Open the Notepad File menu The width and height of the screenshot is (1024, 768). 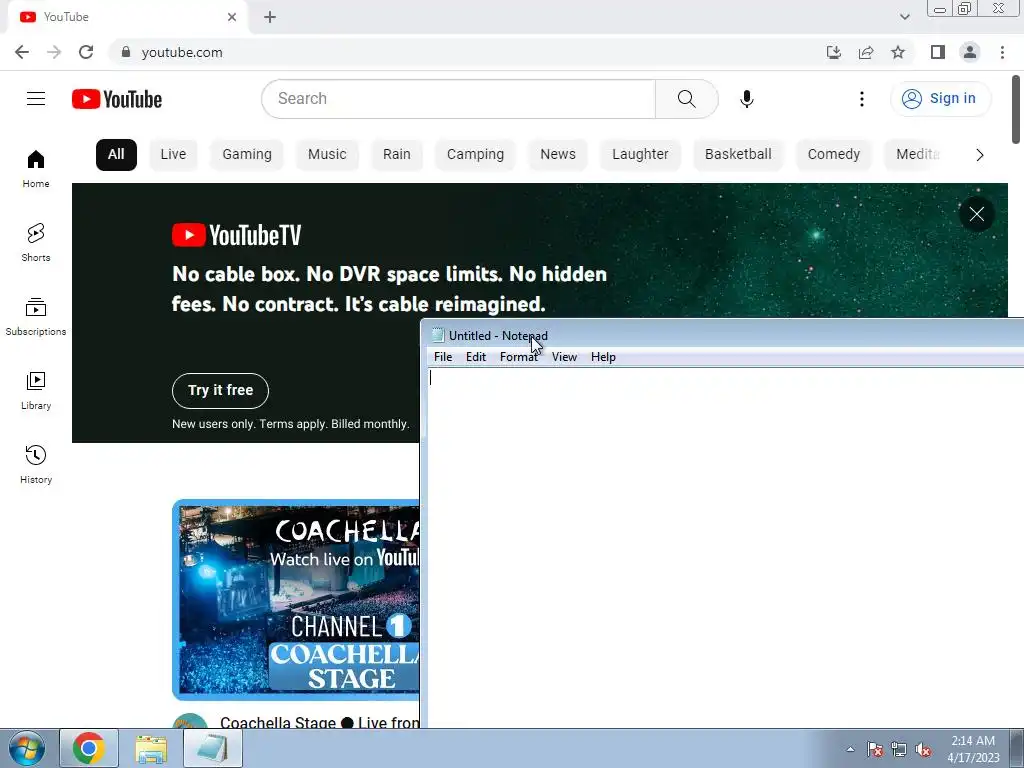pyautogui.click(x=443, y=357)
